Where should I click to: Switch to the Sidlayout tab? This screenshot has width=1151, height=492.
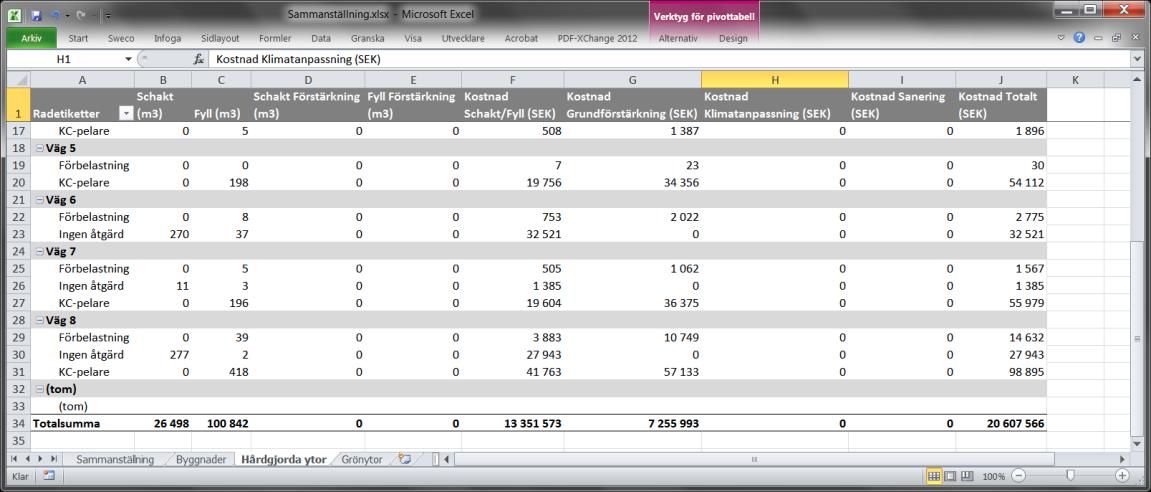pyautogui.click(x=219, y=38)
